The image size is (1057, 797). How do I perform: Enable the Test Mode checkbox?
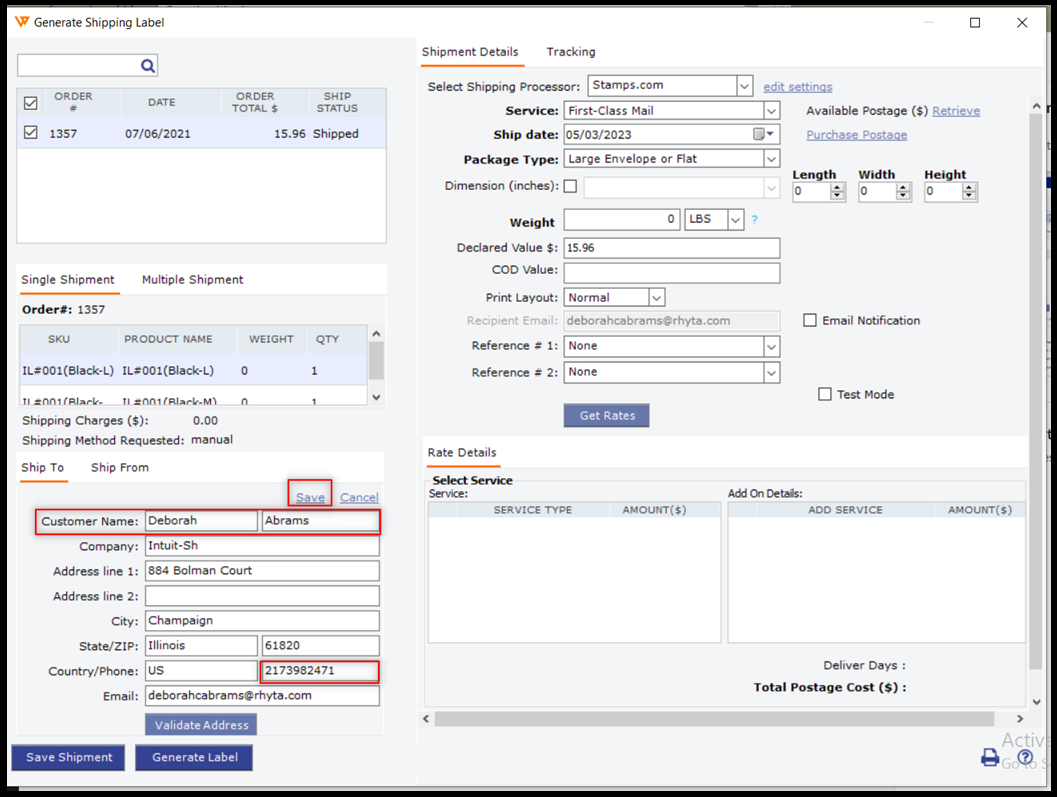tap(825, 395)
